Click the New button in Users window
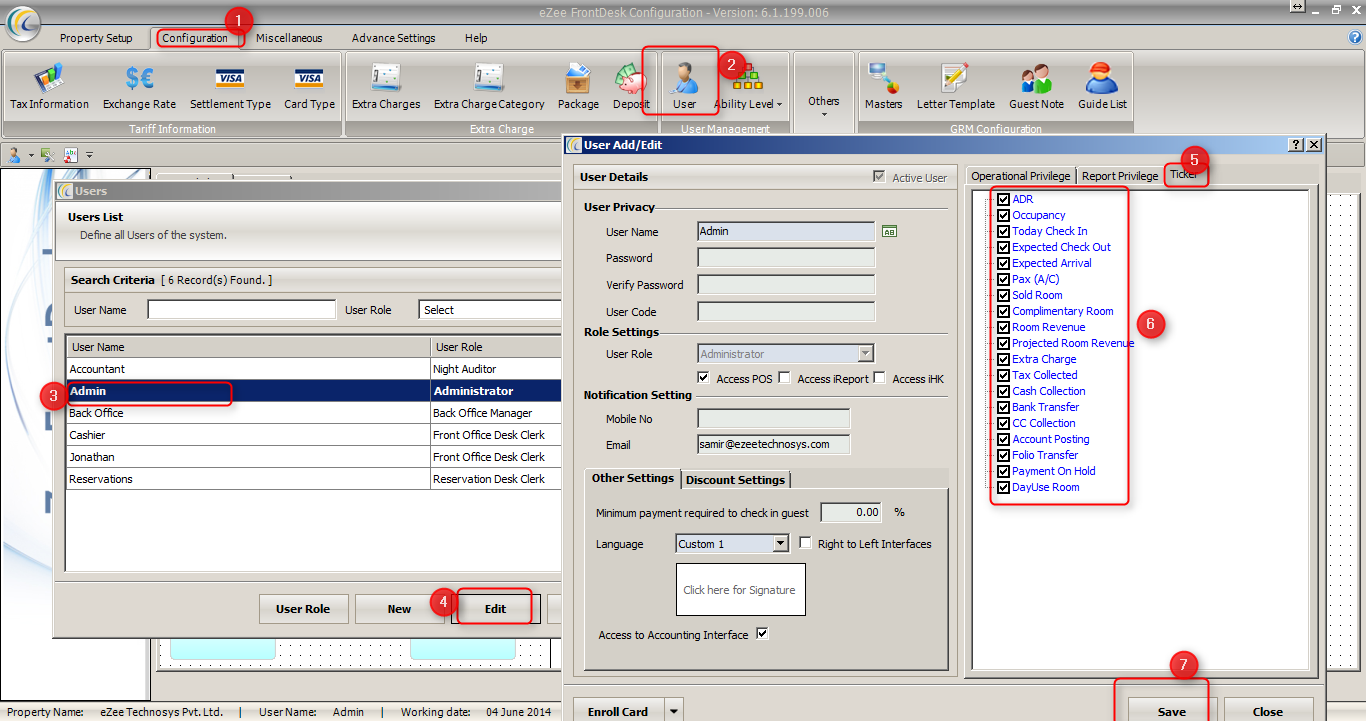 [x=400, y=609]
